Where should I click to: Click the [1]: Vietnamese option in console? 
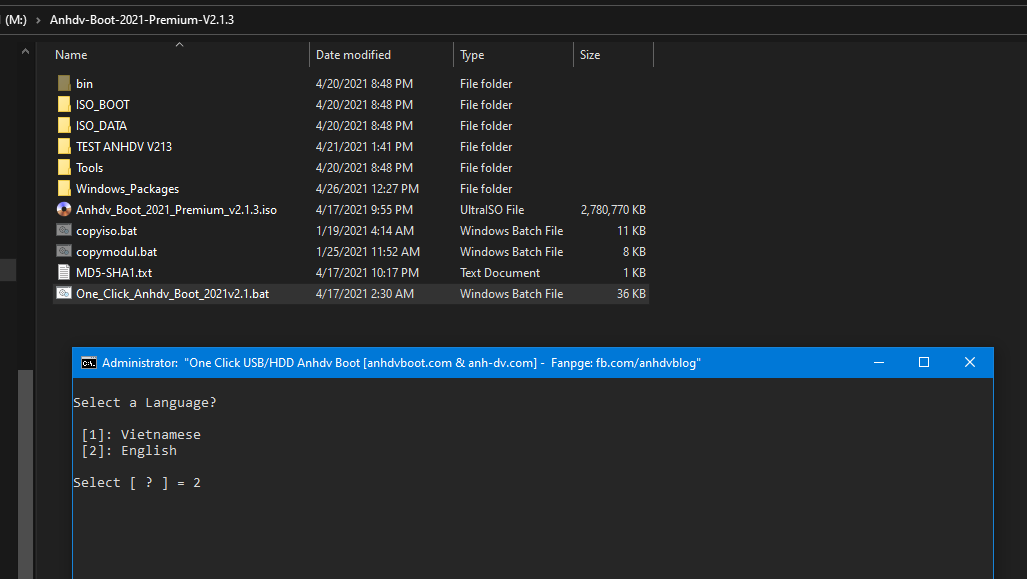pyautogui.click(x=141, y=434)
